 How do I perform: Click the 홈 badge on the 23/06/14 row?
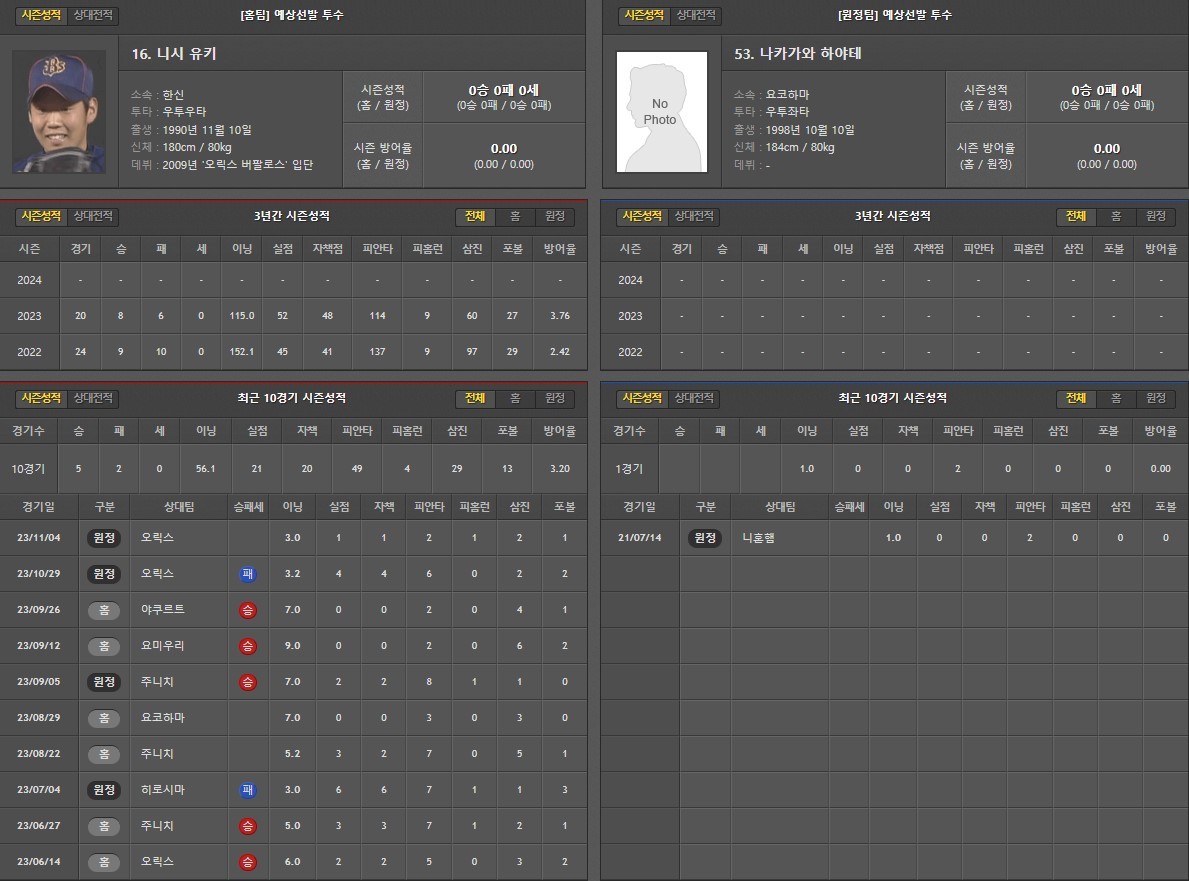104,862
